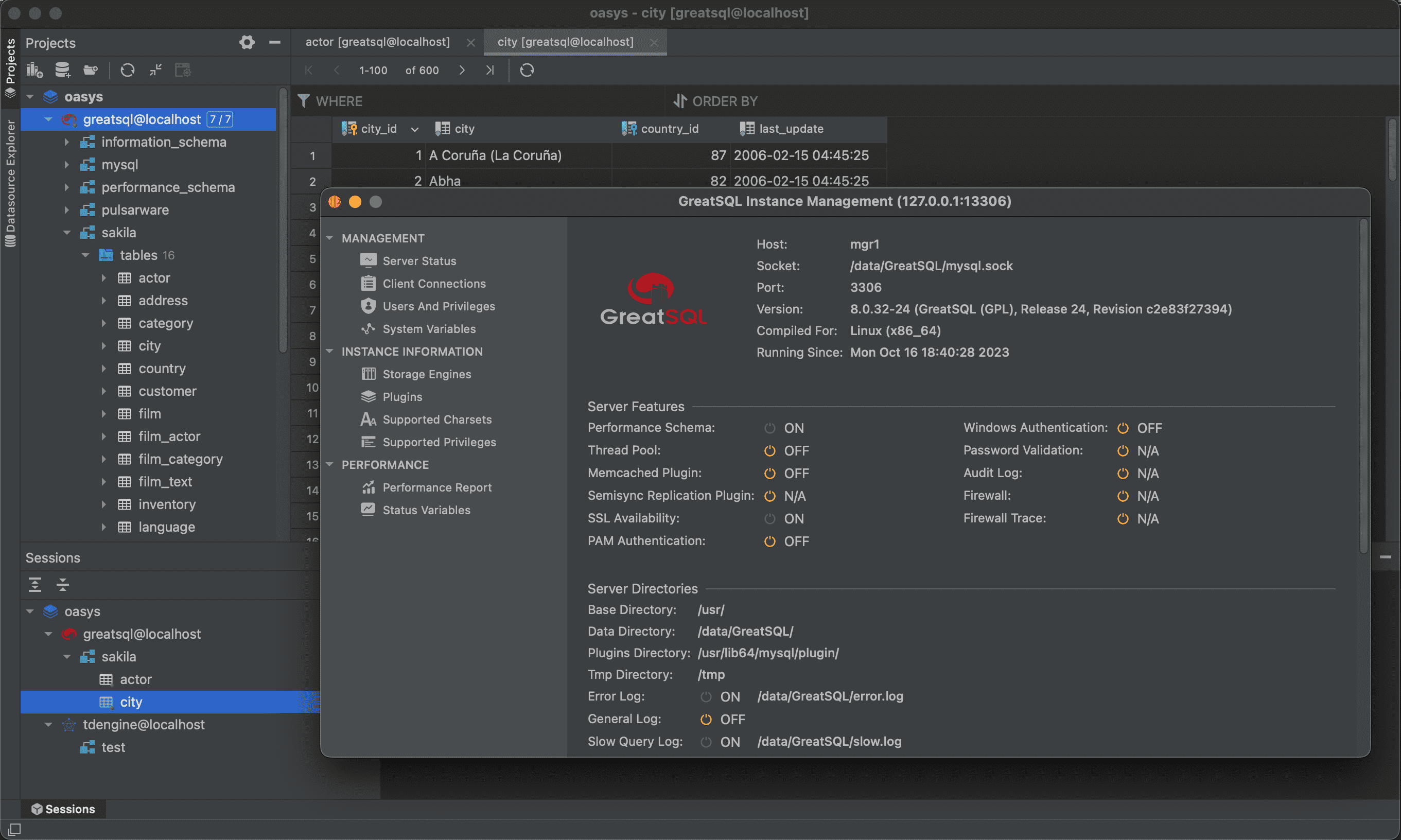Close the actor tab
The image size is (1401, 840).
[470, 42]
